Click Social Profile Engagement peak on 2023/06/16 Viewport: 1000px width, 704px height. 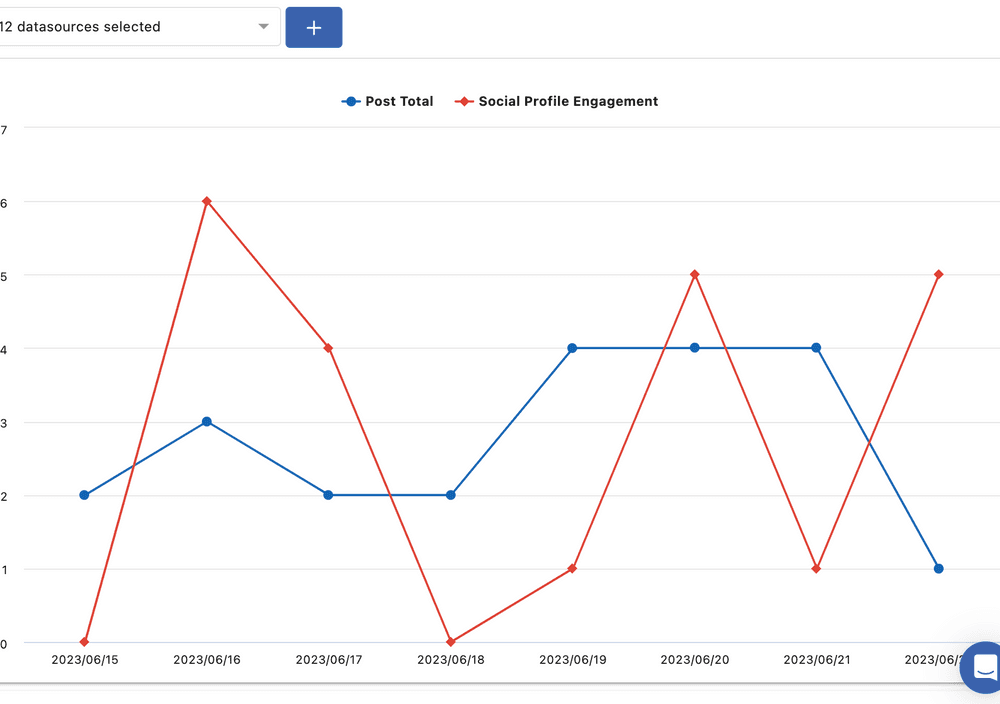pyautogui.click(x=207, y=201)
